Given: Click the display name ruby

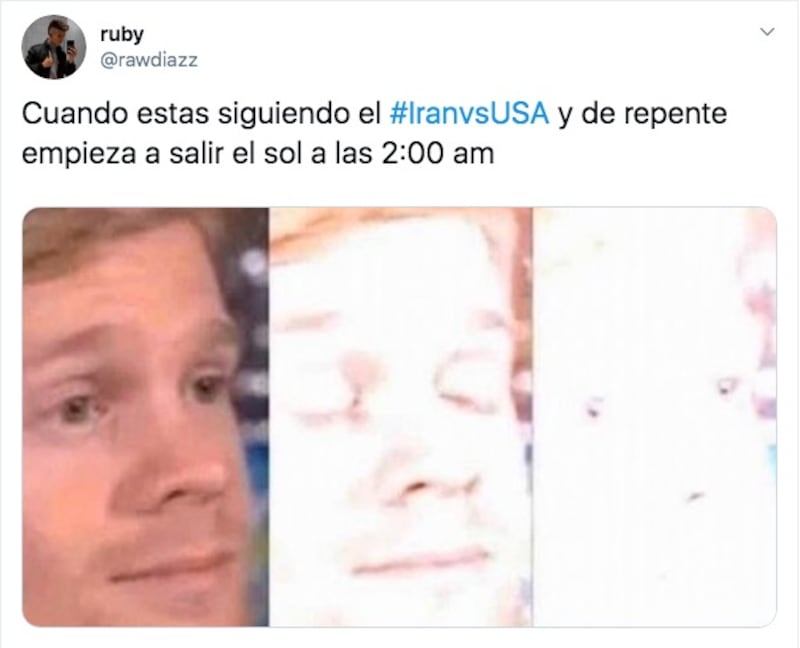Looking at the screenshot, I should pyautogui.click(x=121, y=34).
